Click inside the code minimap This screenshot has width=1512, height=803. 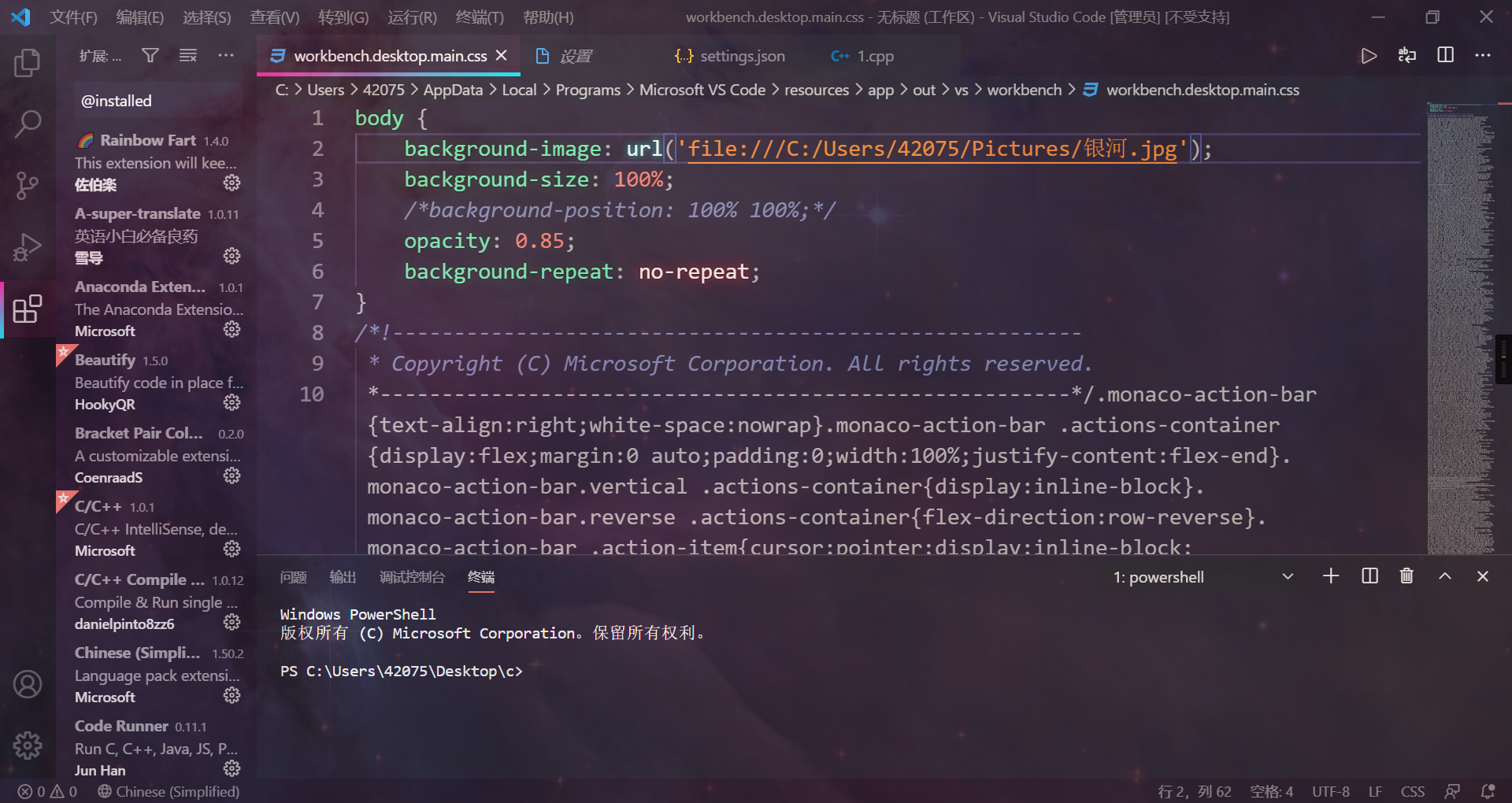[1461, 315]
